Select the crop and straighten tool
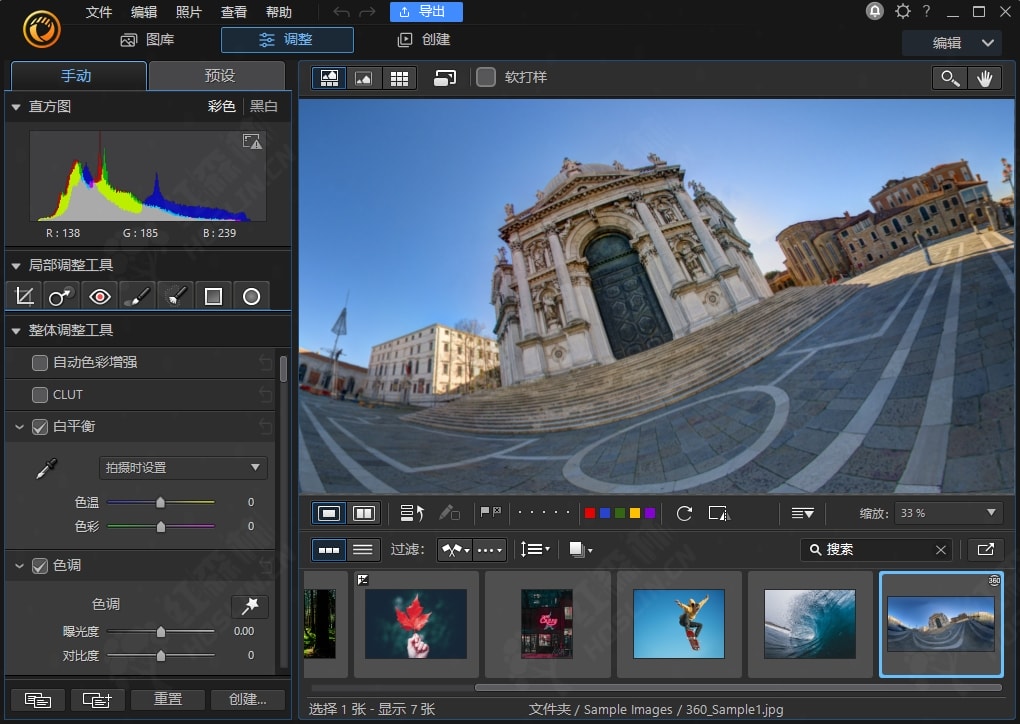 [x=25, y=296]
